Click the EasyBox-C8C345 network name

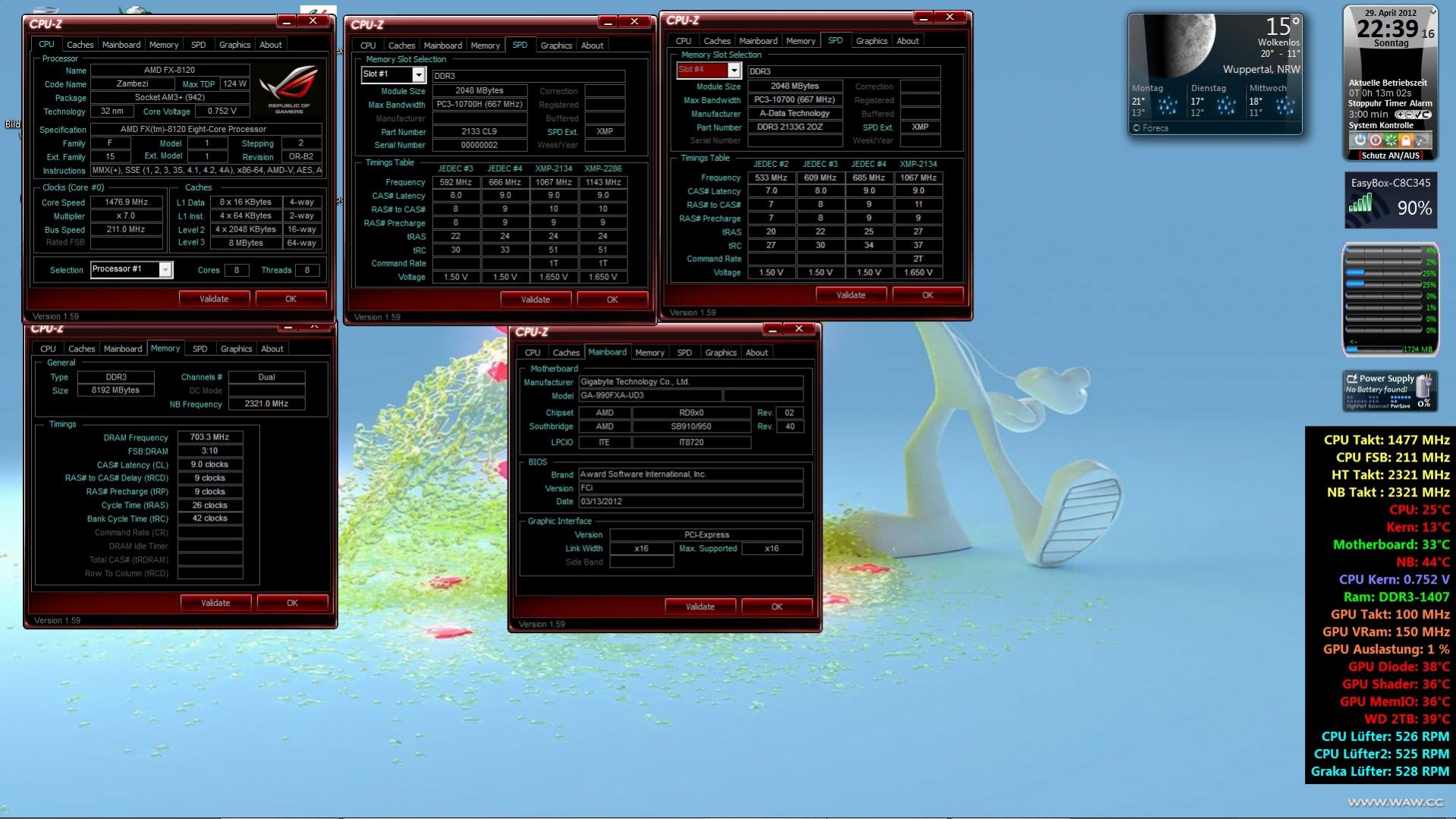tap(1391, 183)
